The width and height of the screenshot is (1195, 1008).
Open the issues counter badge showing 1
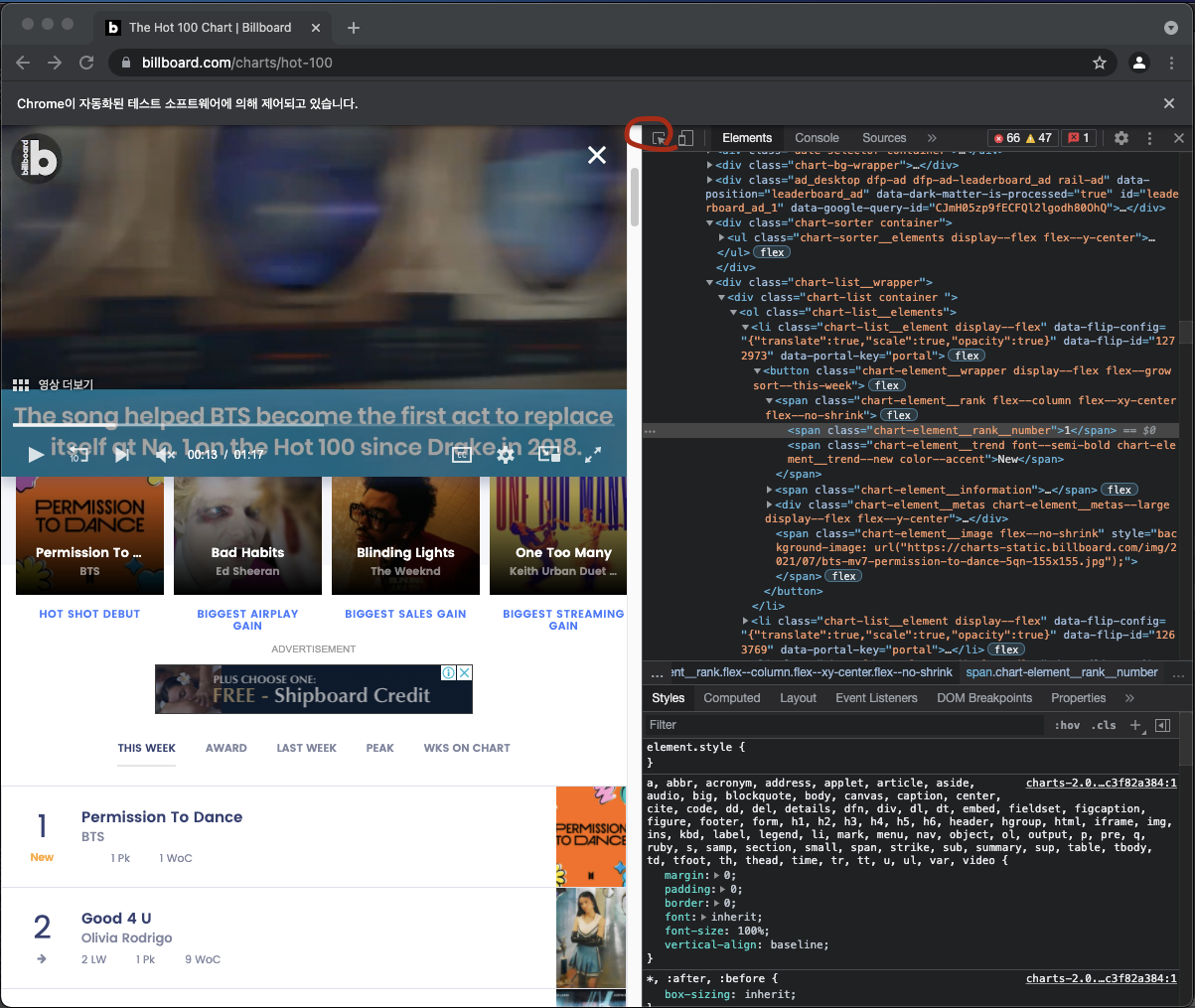point(1079,138)
